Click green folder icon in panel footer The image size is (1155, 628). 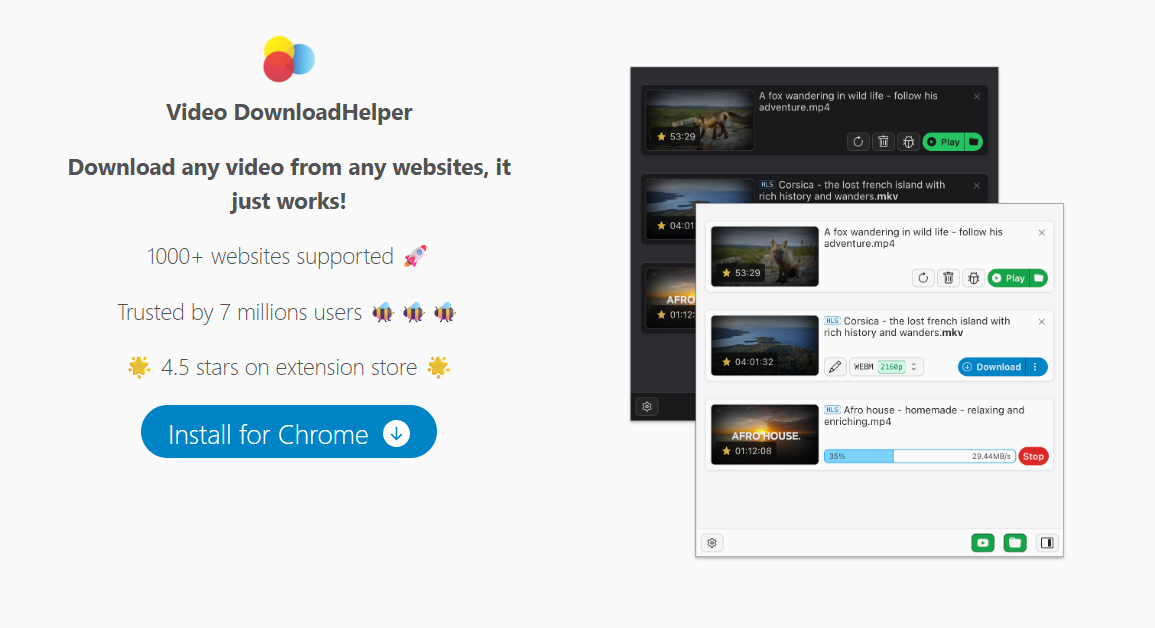[1015, 543]
